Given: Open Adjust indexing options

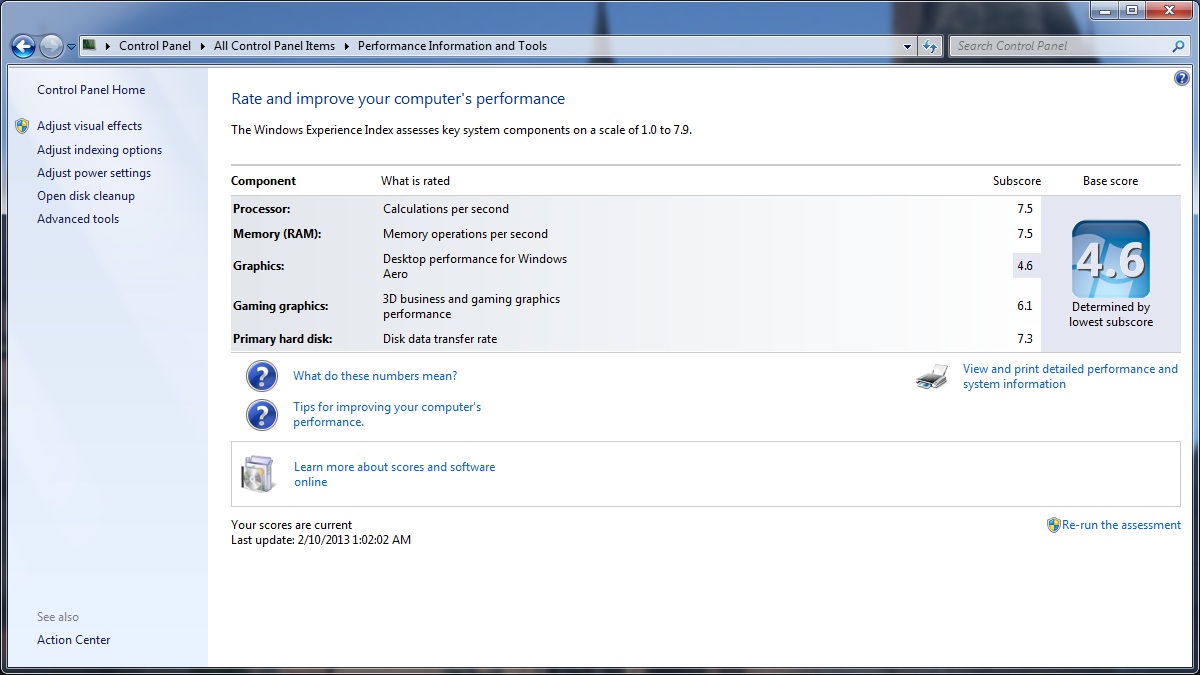Looking at the screenshot, I should pyautogui.click(x=99, y=150).
